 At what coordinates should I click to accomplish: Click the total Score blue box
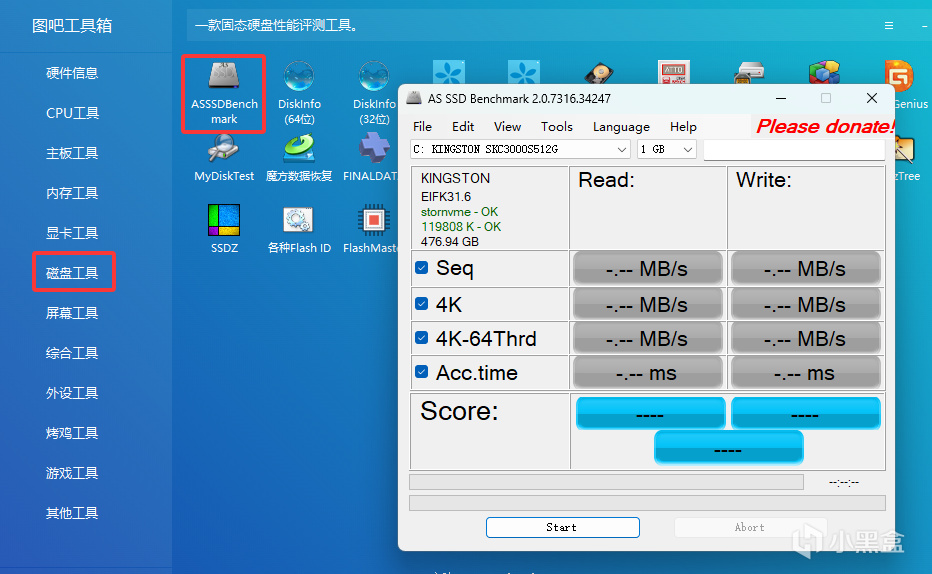click(729, 447)
